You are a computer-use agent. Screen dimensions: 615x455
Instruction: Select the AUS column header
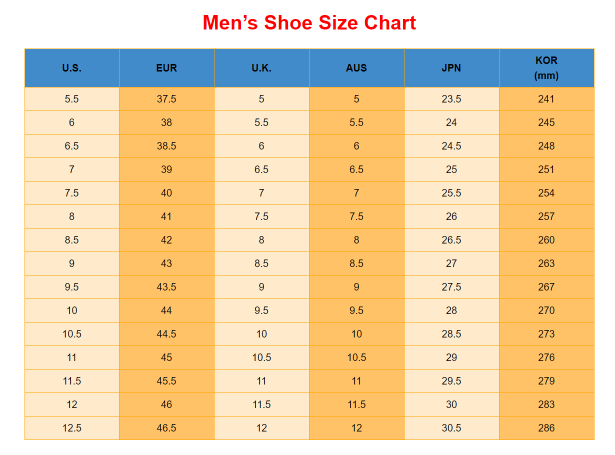[x=356, y=68]
